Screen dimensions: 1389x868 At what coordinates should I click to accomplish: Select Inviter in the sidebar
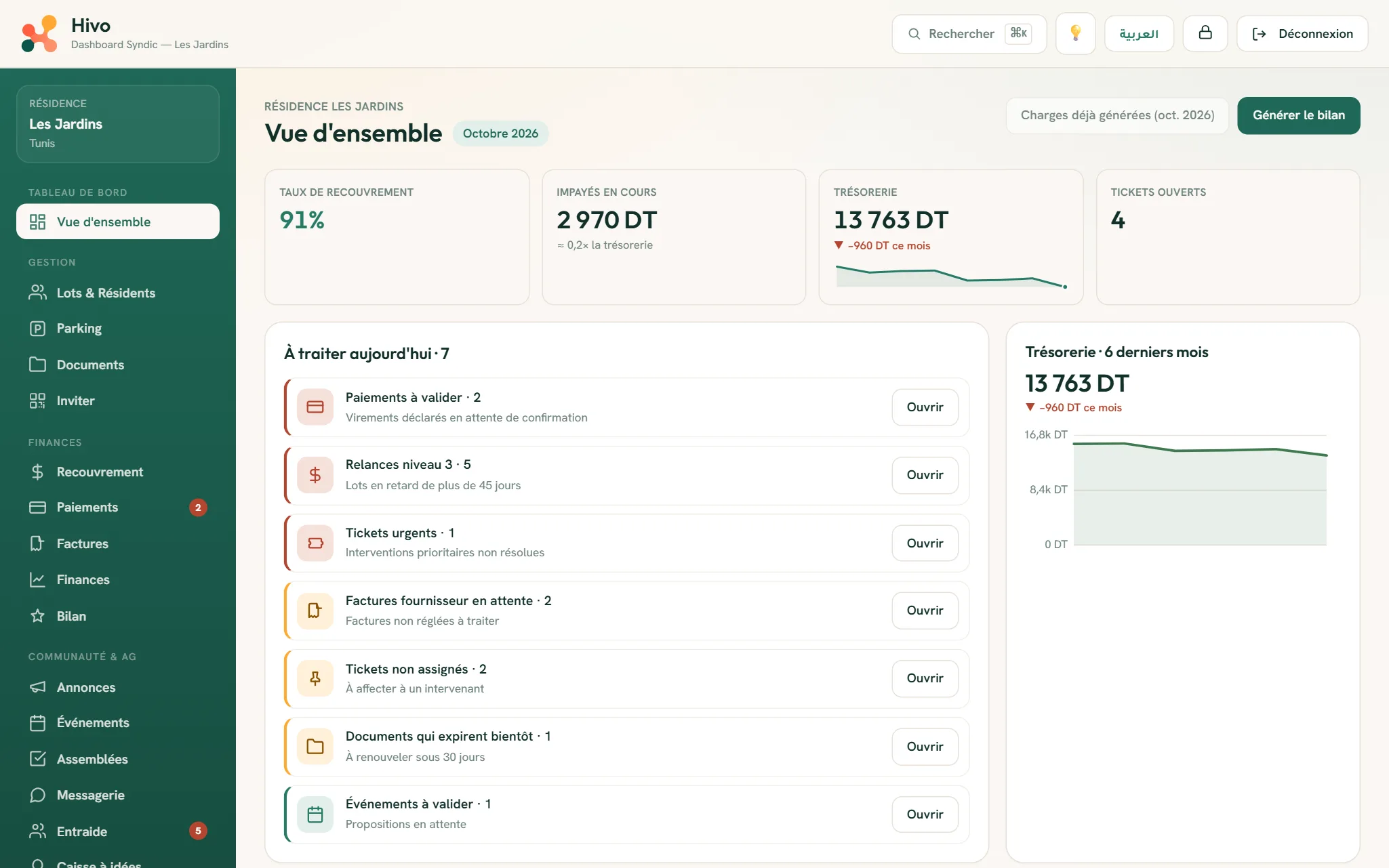[x=118, y=400]
